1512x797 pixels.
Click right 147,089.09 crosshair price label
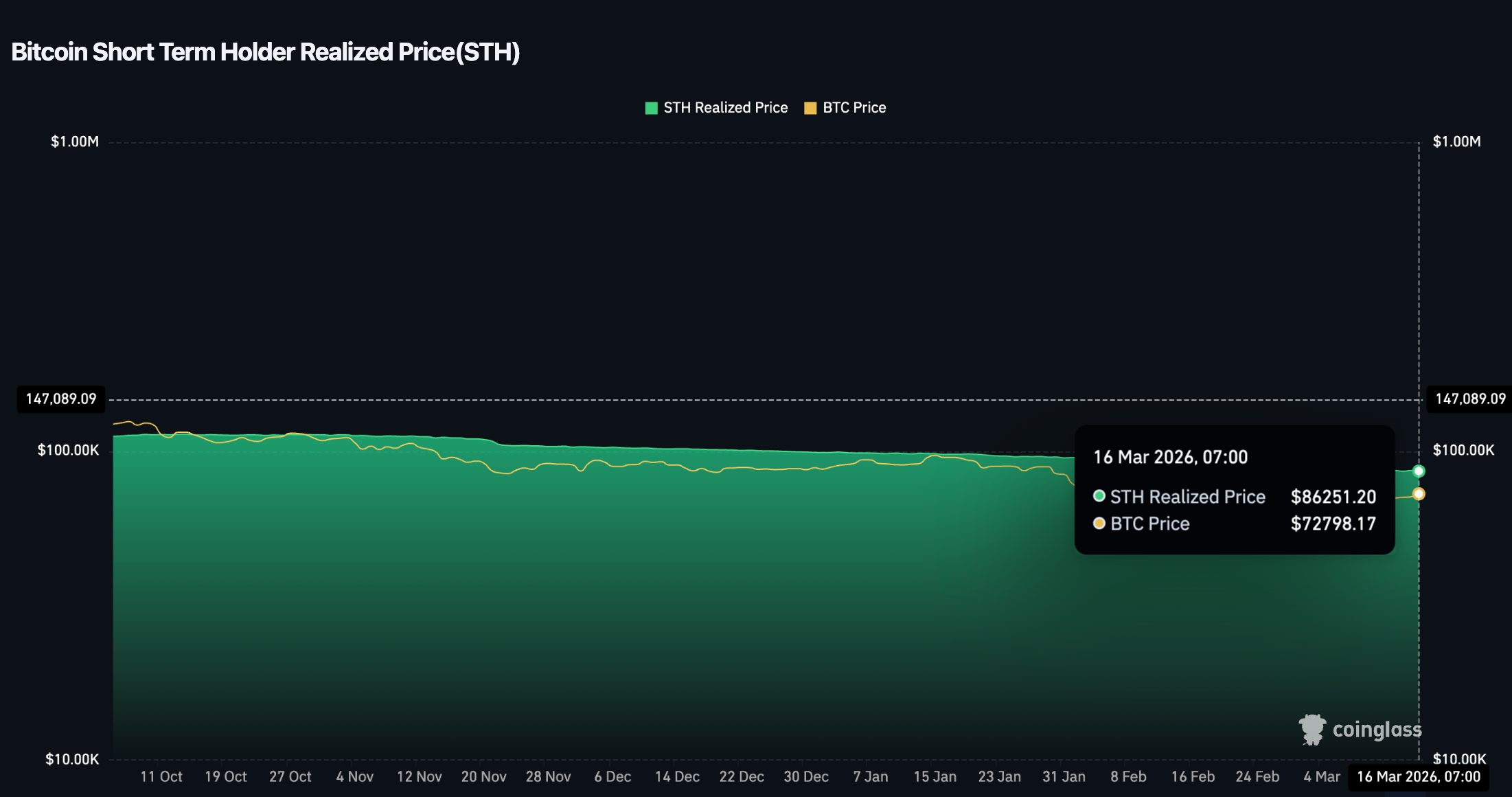(x=1470, y=399)
